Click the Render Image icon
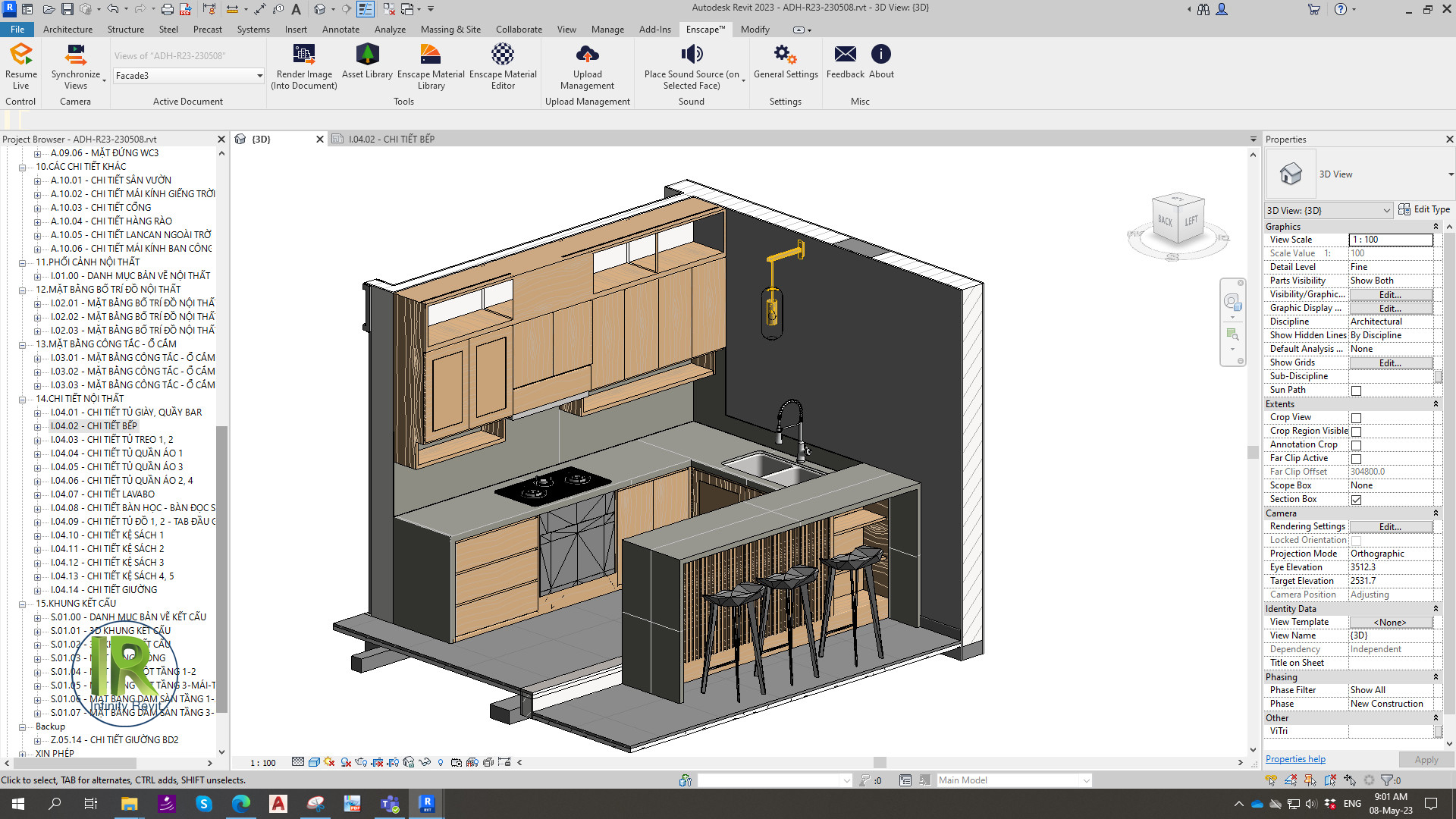 coord(303,55)
